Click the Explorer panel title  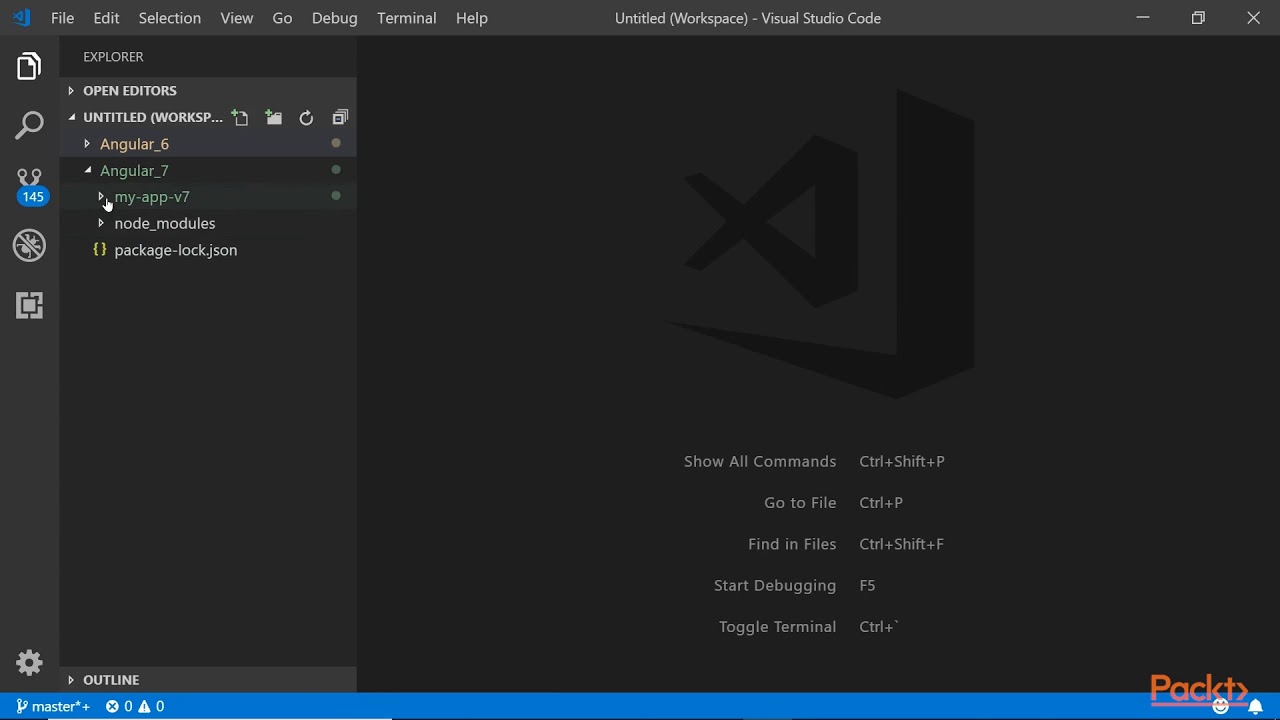point(113,57)
